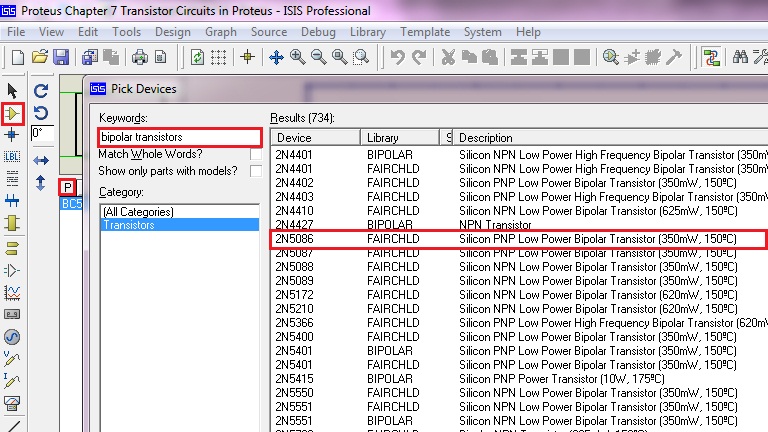Select Transistors in the Category list
The height and width of the screenshot is (432, 768).
(129, 226)
